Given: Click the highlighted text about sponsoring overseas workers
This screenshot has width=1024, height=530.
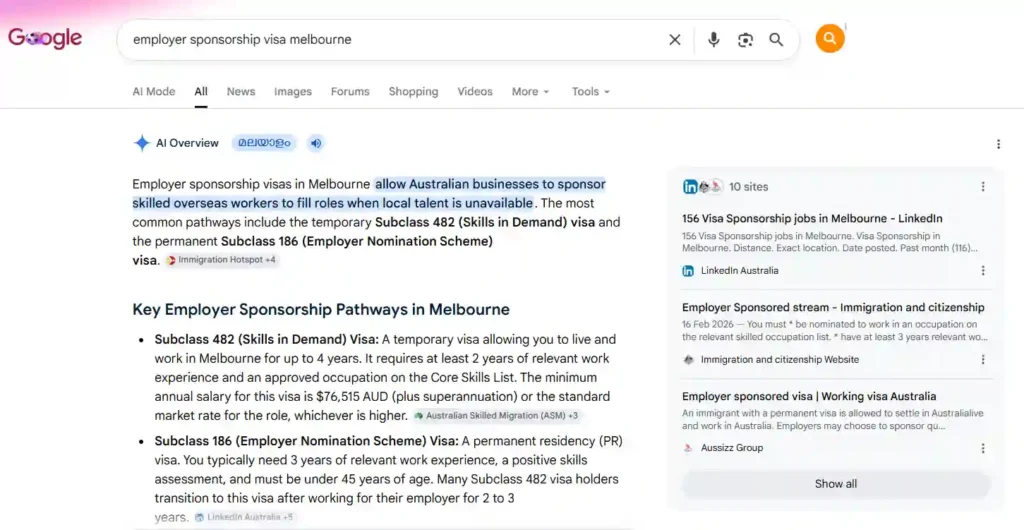Looking at the screenshot, I should 368,193.
